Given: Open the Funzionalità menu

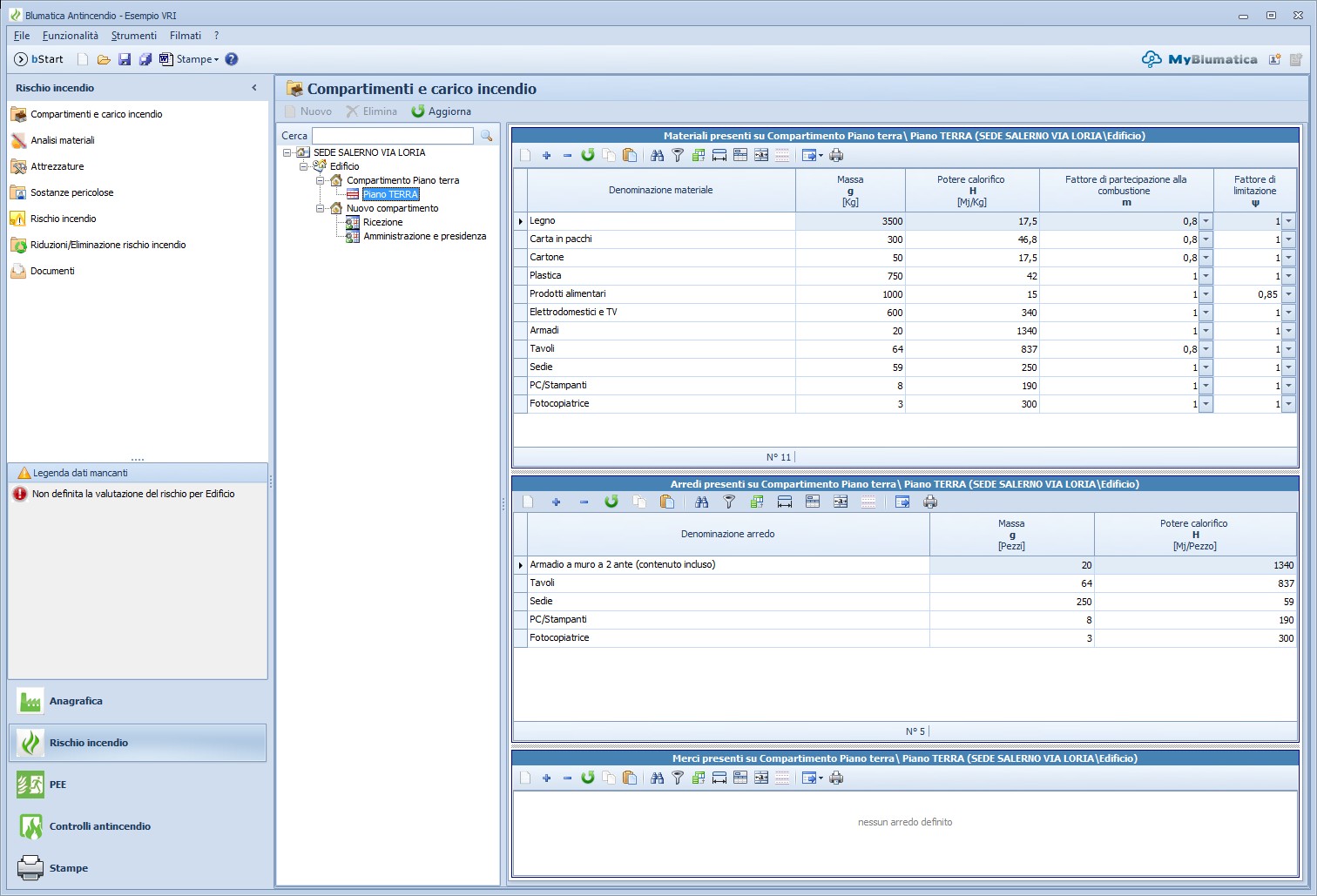Looking at the screenshot, I should (71, 36).
